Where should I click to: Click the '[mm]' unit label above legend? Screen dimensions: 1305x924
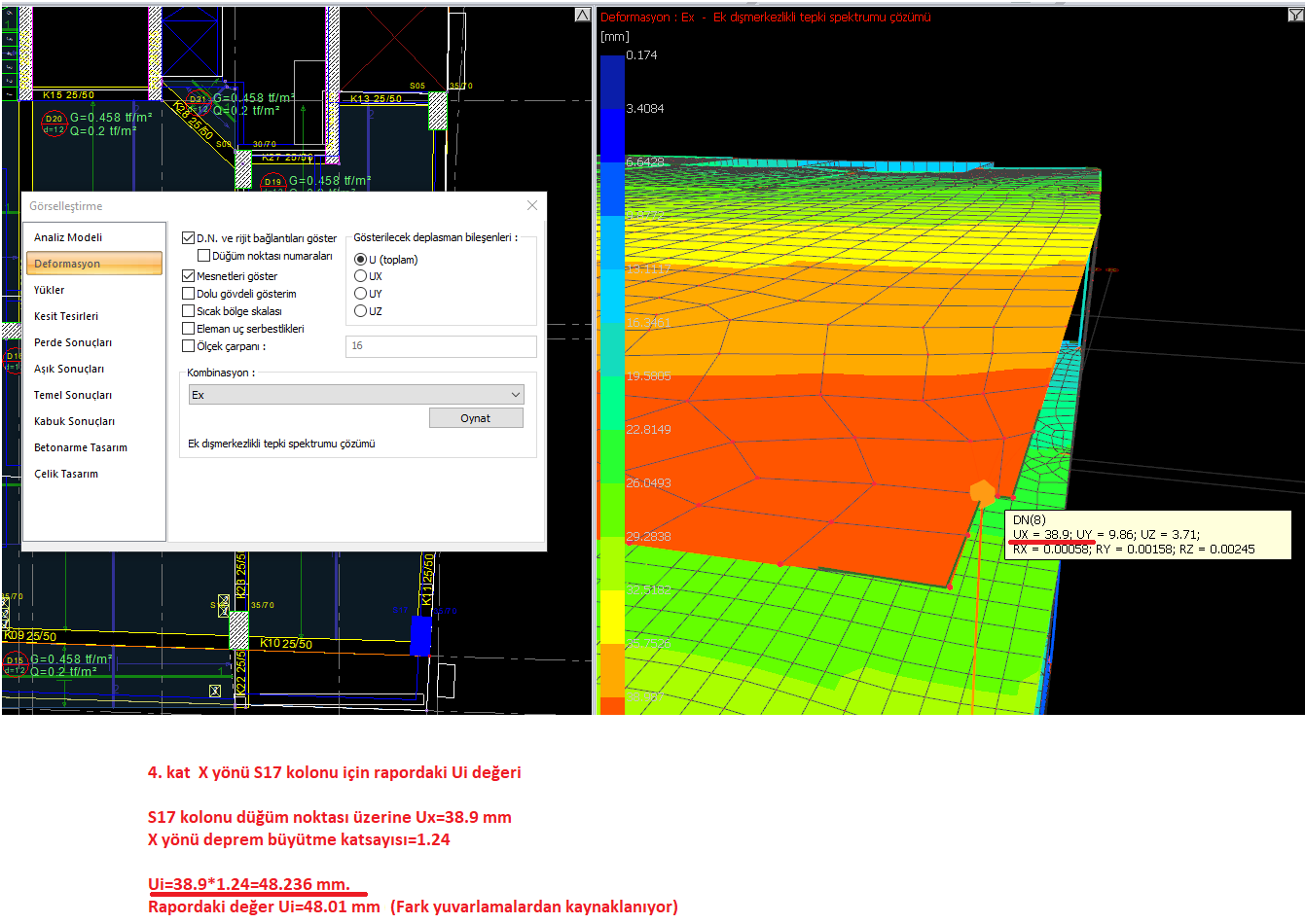(x=615, y=37)
